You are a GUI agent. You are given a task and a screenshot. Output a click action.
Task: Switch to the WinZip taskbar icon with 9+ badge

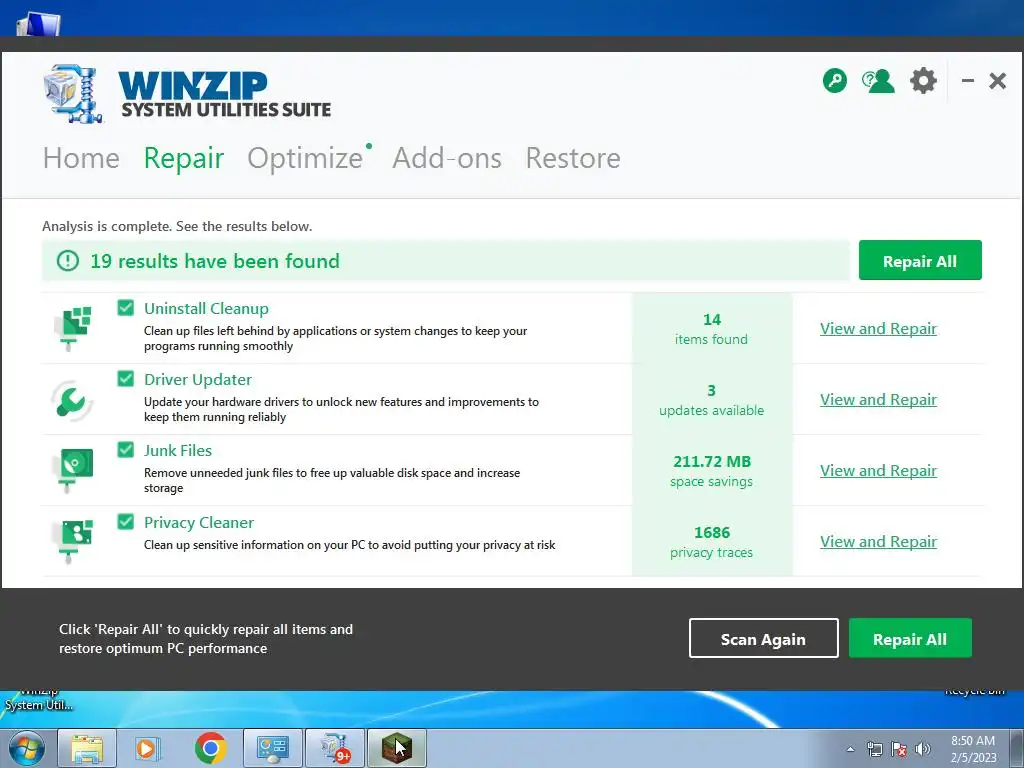pos(334,748)
